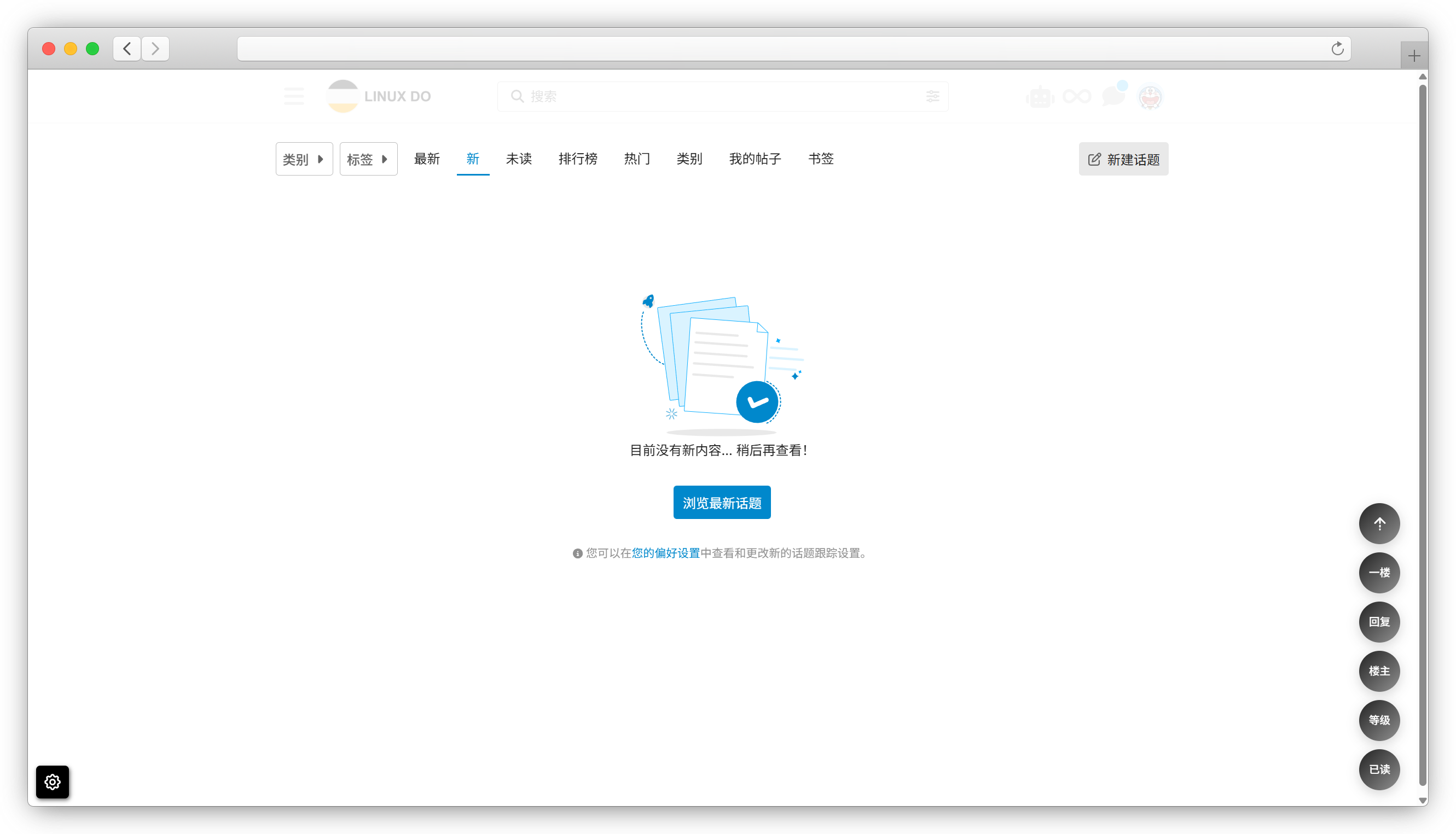Open the gear settings panel button
This screenshot has width=1456, height=834.
point(52,781)
